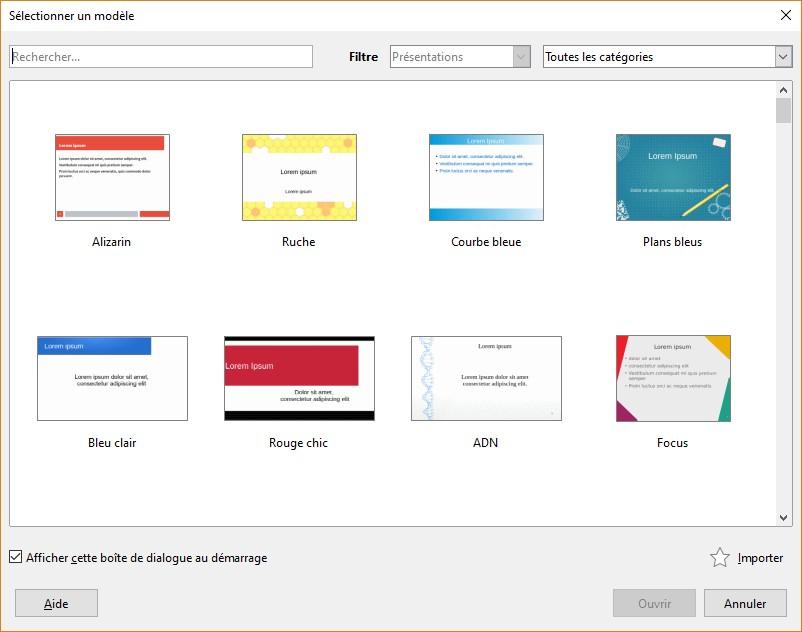Open the Toutes les catégories dropdown
Screen dimensions: 802x632
point(667,57)
